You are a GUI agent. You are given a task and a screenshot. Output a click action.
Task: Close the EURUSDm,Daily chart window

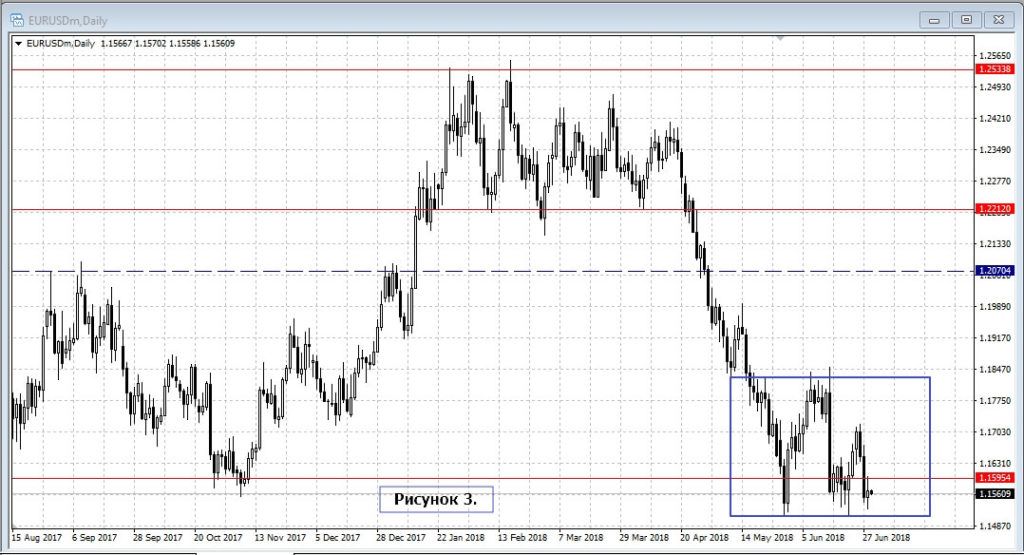coord(997,18)
